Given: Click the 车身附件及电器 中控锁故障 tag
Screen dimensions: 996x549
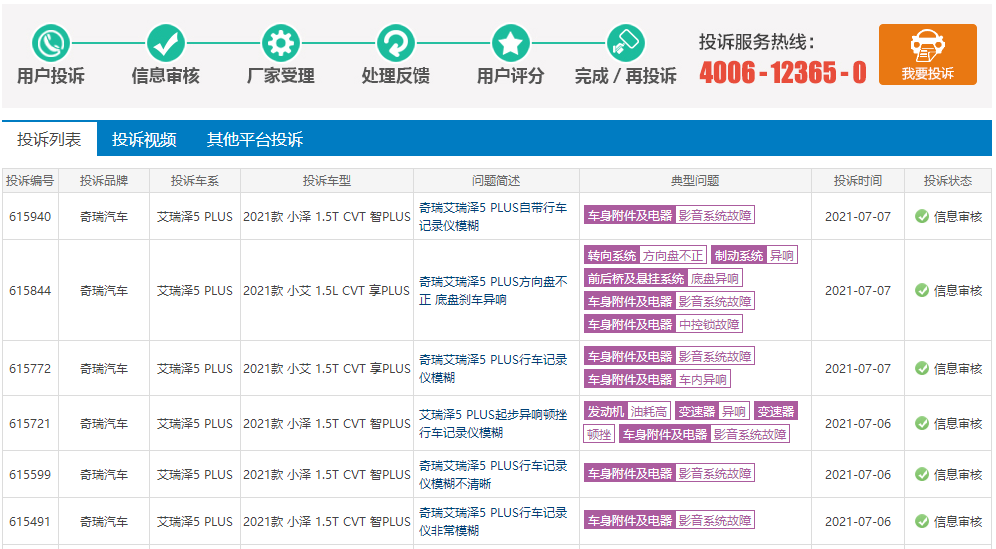Looking at the screenshot, I should tap(663, 324).
